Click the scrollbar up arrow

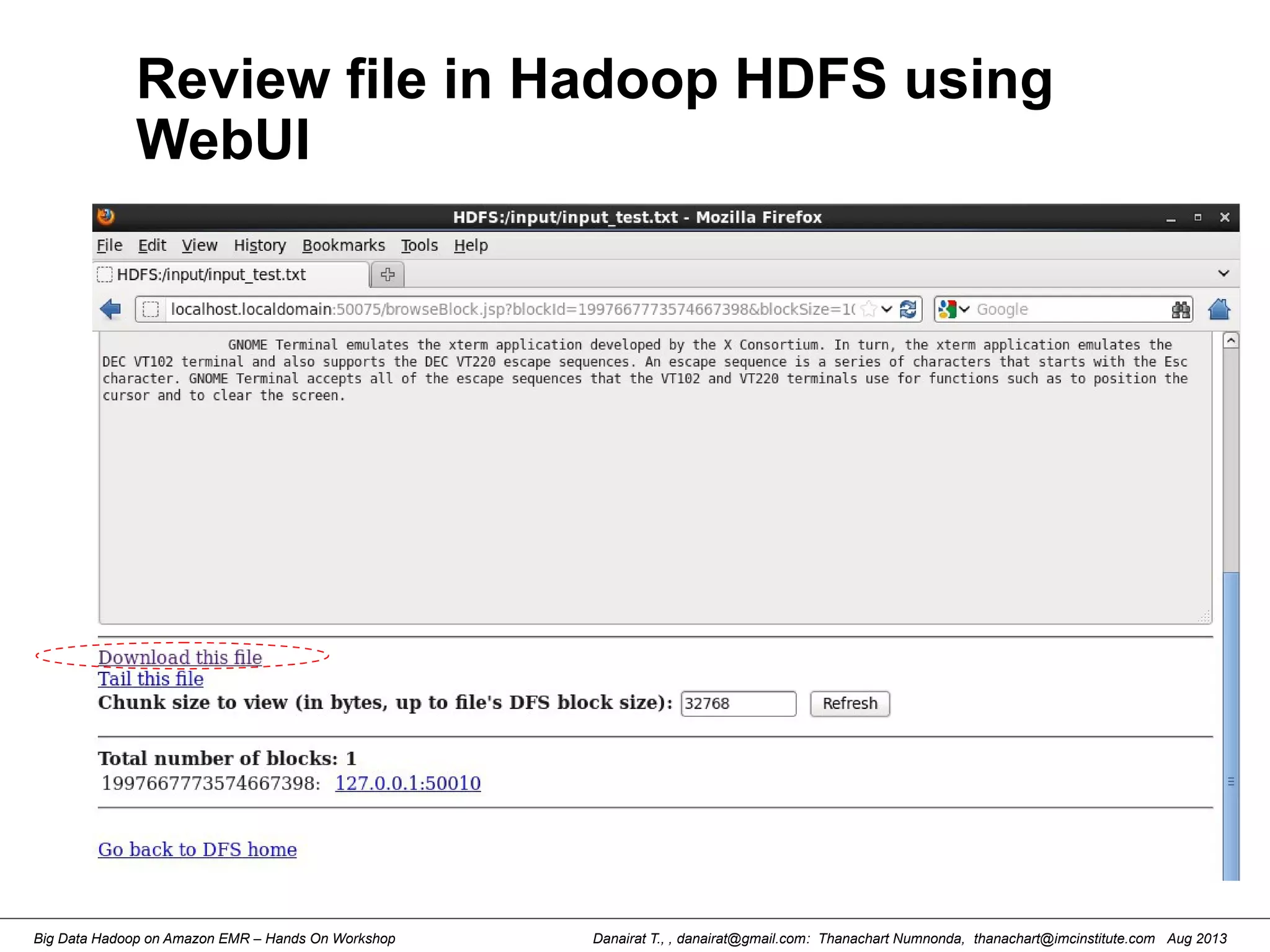pyautogui.click(x=1230, y=340)
